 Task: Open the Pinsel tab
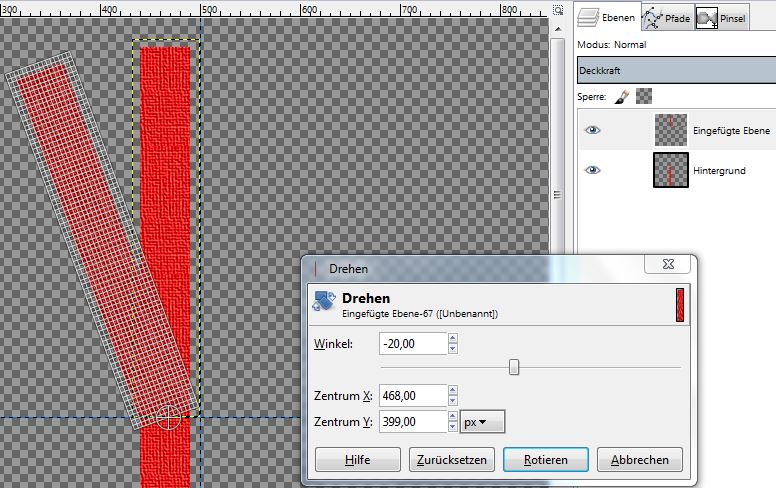720,17
